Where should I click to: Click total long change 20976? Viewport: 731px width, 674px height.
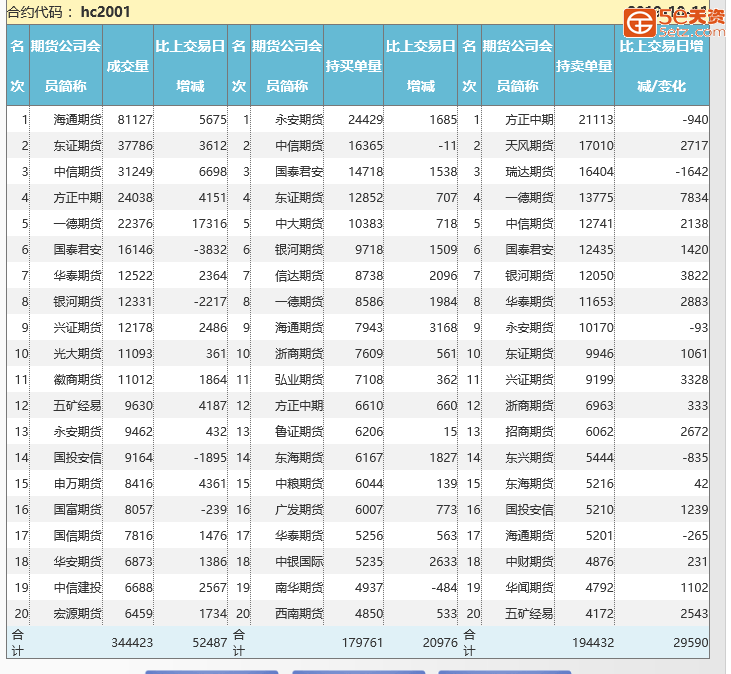[440, 643]
